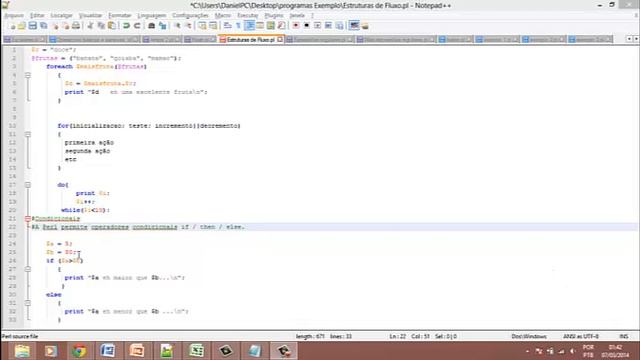Collapse the if block fold at line 27
Viewport: 640px width, 360px height.
click(x=28, y=269)
